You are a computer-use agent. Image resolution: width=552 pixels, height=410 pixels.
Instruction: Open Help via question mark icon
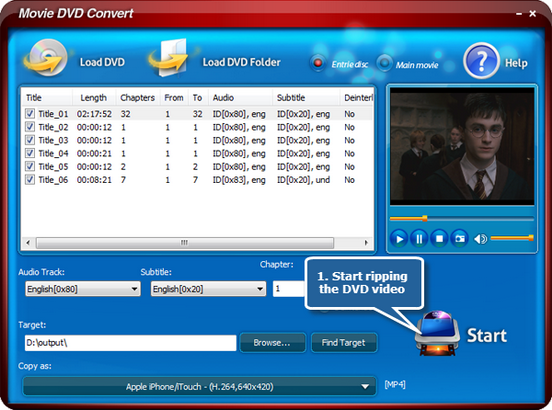click(481, 61)
